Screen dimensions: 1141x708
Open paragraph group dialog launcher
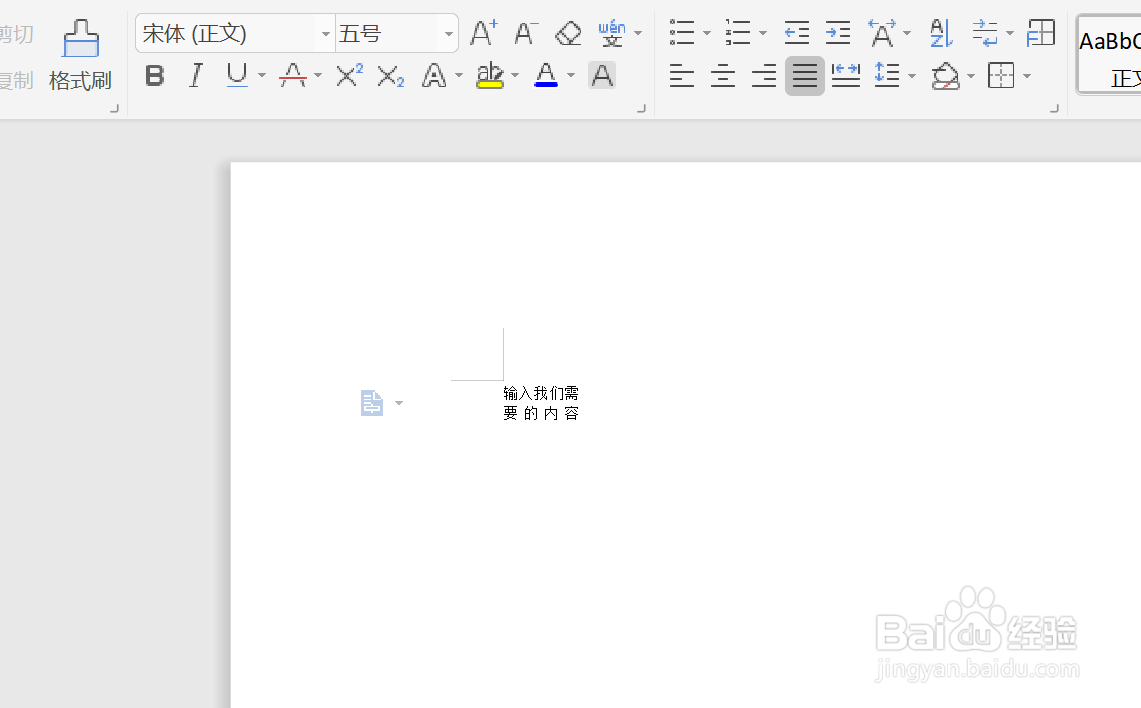pyautogui.click(x=1054, y=108)
